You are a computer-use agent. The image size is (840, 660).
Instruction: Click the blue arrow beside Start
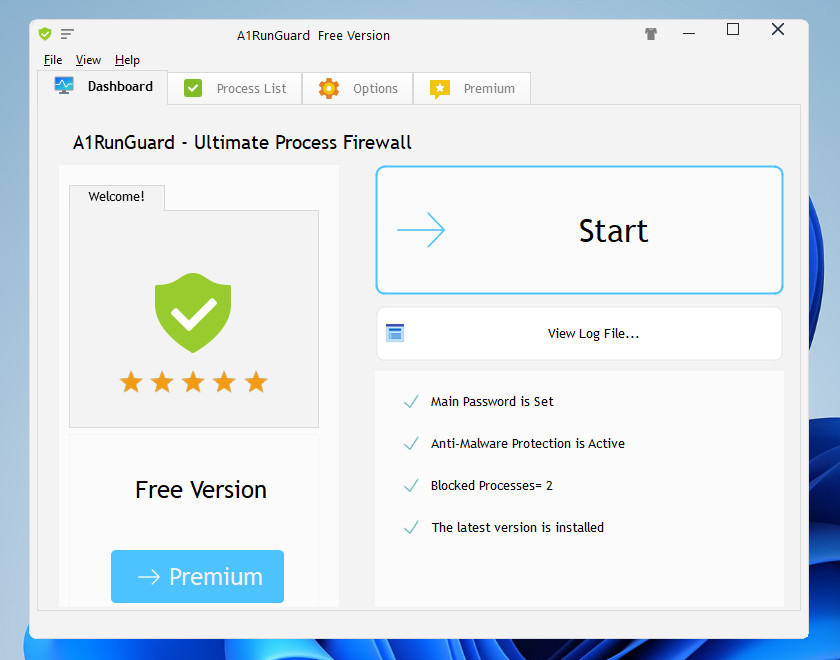click(x=421, y=230)
